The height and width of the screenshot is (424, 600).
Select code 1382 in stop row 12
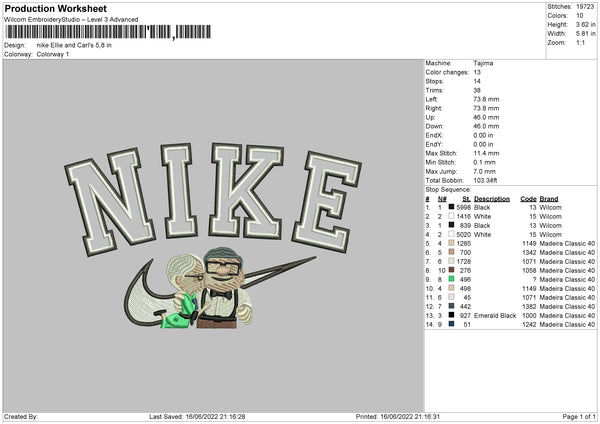530,307
